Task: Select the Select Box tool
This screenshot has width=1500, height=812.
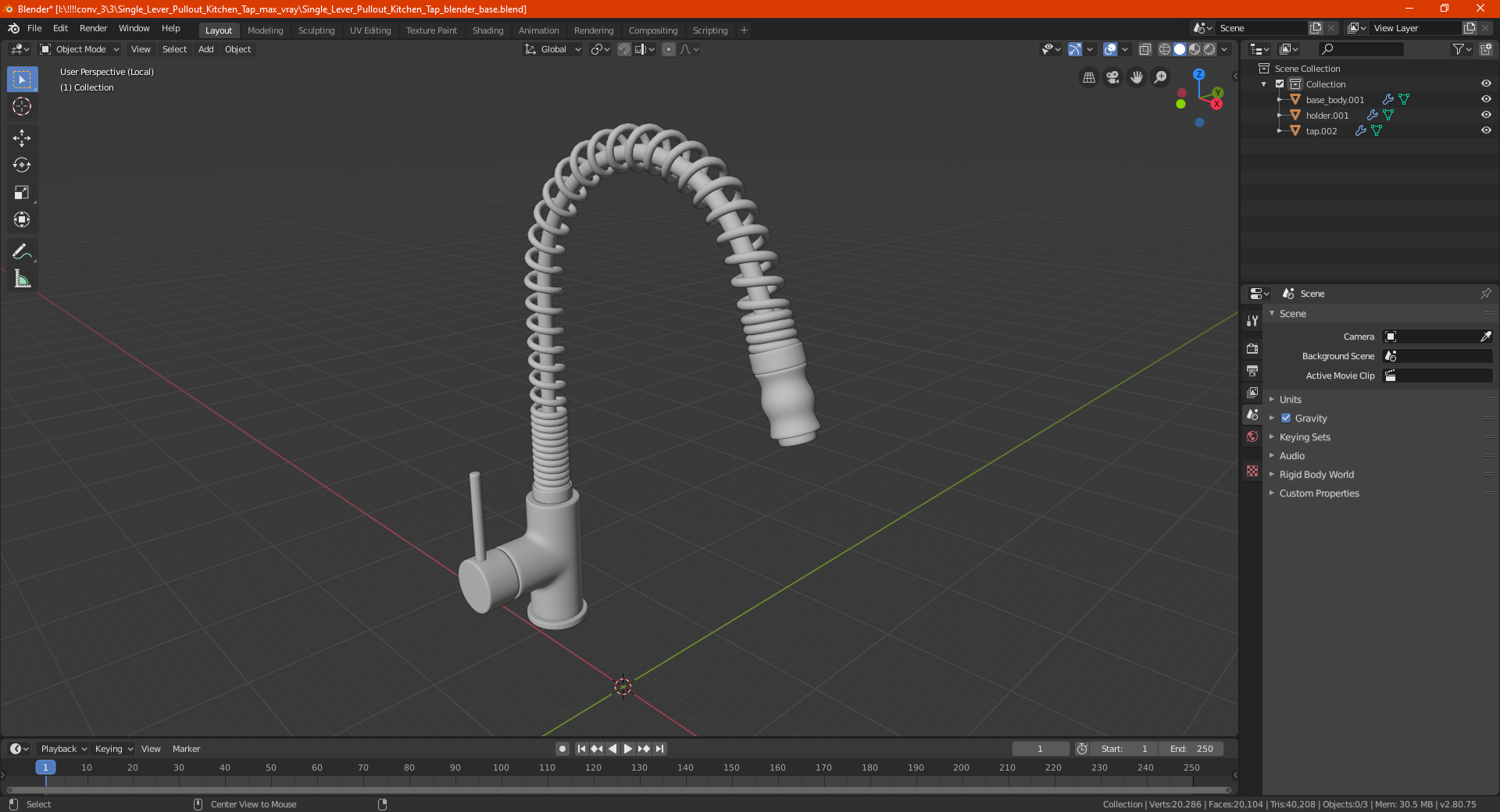Action: click(x=22, y=80)
